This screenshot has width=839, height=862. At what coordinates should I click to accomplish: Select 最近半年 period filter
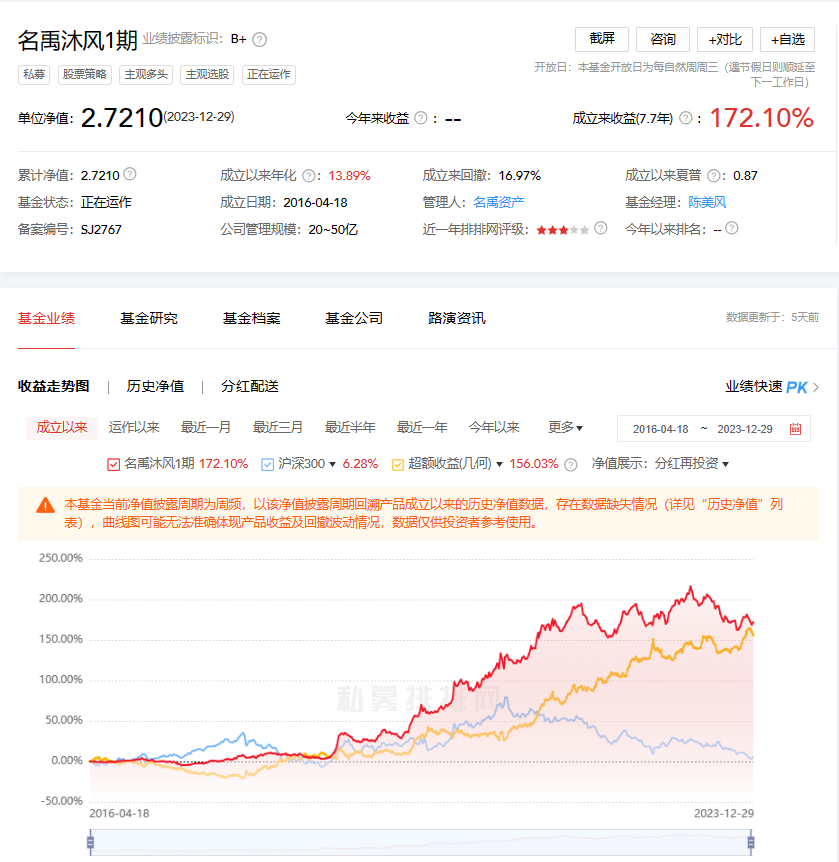pos(350,427)
